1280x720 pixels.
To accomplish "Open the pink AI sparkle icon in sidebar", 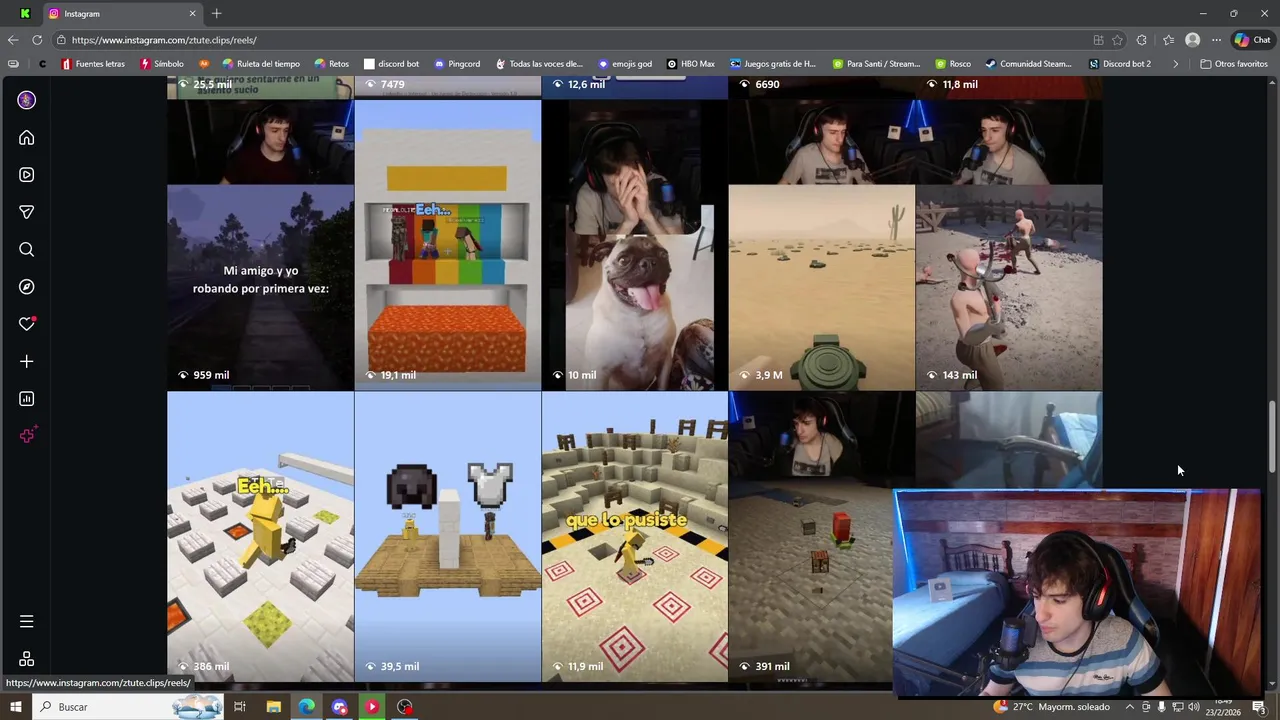I will coord(27,435).
